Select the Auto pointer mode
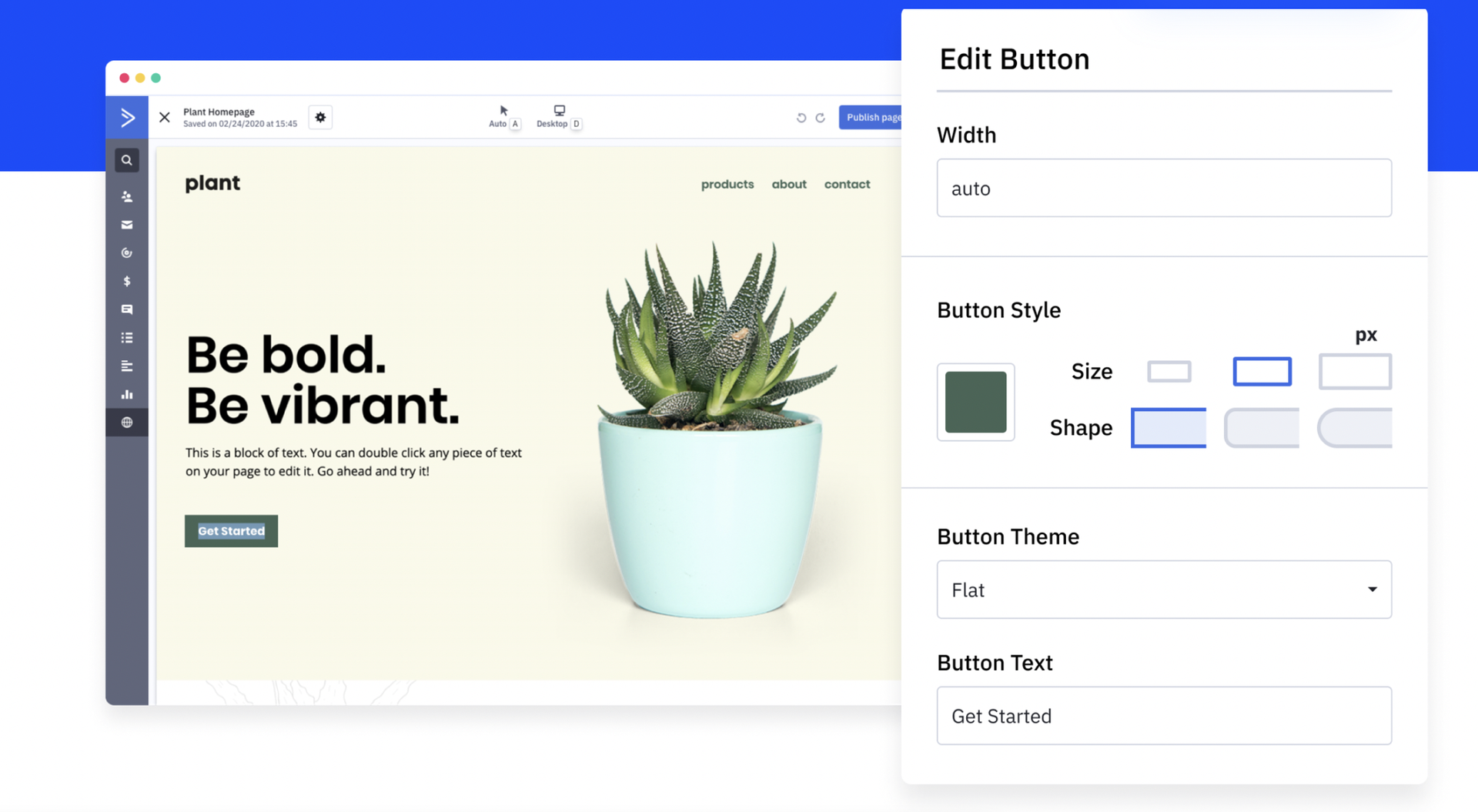Viewport: 1478px width, 812px height. tap(503, 116)
